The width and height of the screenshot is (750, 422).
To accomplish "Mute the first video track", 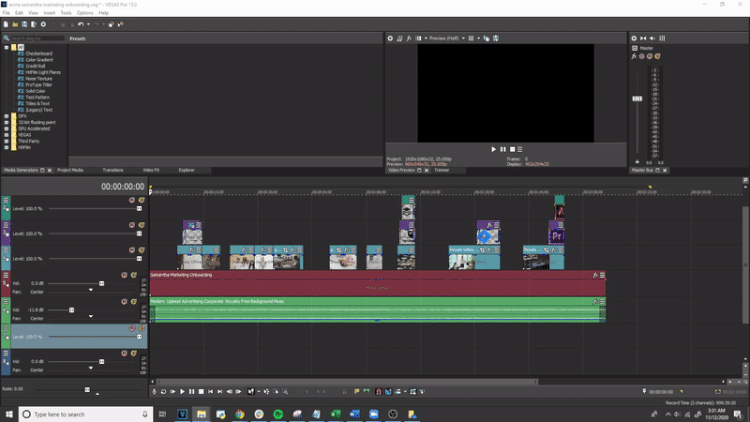I will coord(132,200).
